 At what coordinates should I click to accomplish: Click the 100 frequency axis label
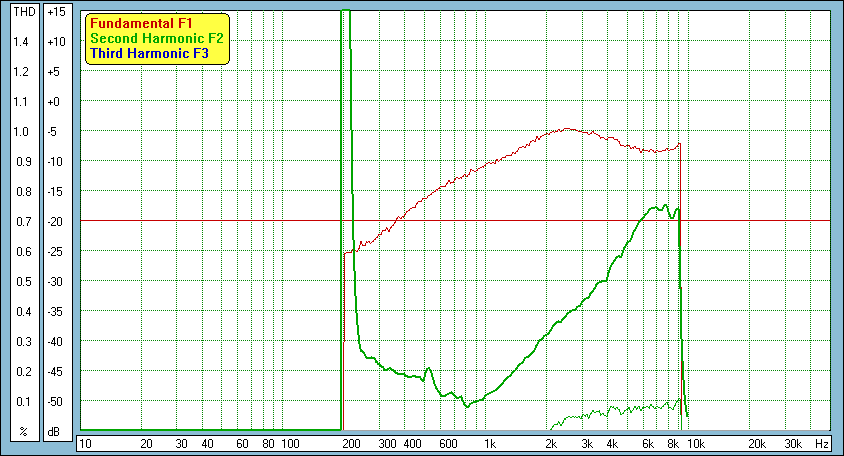[x=289, y=443]
